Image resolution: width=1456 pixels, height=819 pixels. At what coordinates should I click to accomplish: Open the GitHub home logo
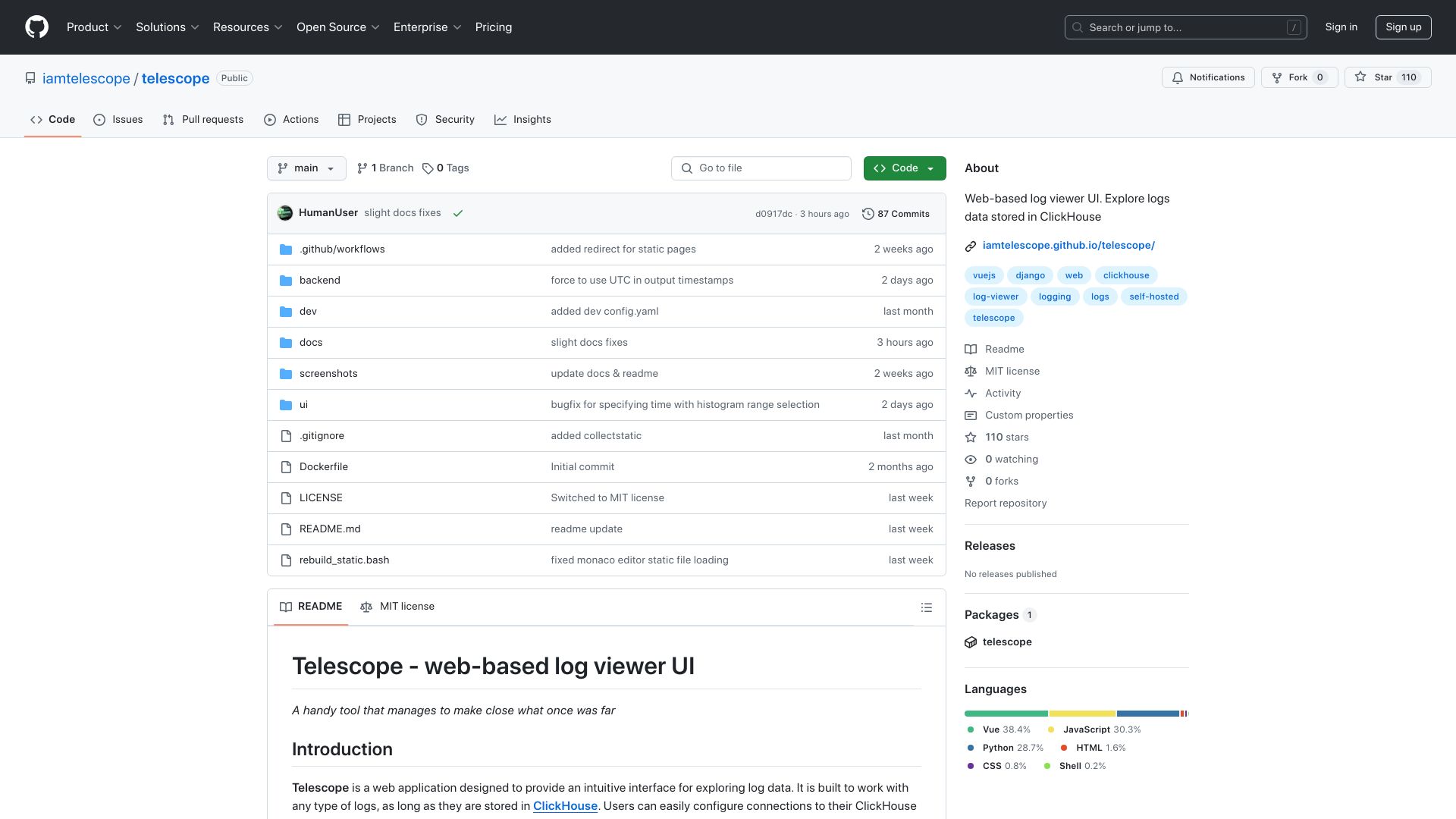(36, 27)
